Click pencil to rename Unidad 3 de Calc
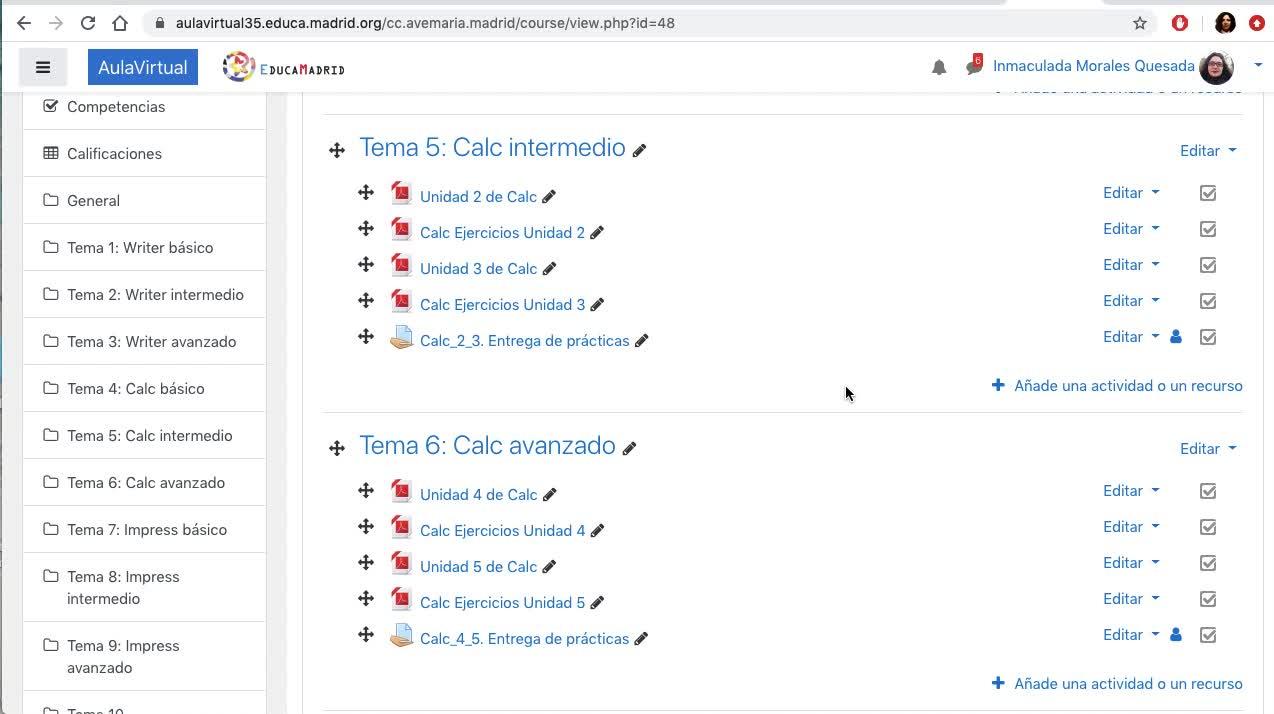 tap(549, 269)
